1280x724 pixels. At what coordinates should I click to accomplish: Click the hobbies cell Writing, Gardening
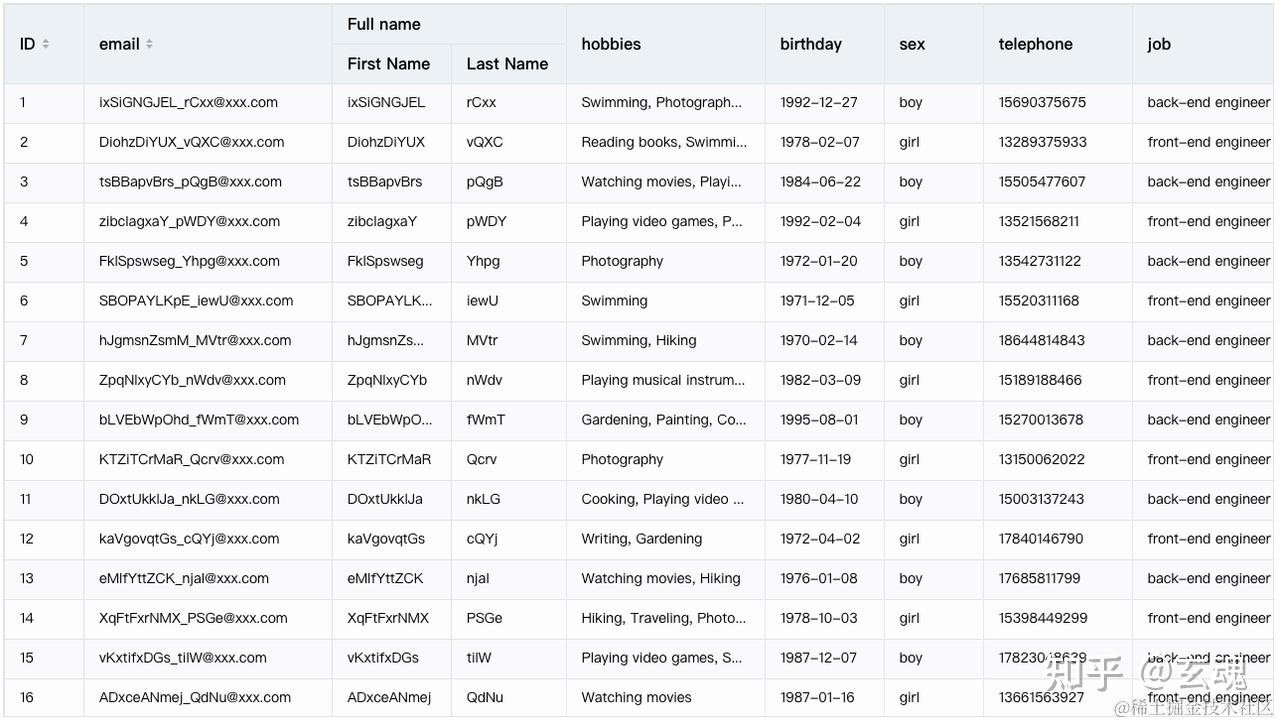(641, 539)
